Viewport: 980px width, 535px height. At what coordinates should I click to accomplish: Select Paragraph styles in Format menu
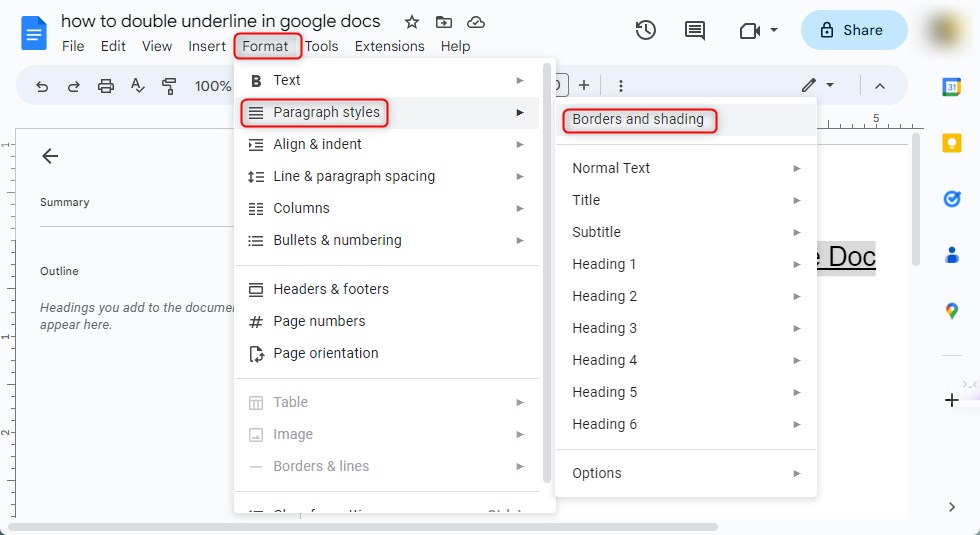click(x=387, y=112)
